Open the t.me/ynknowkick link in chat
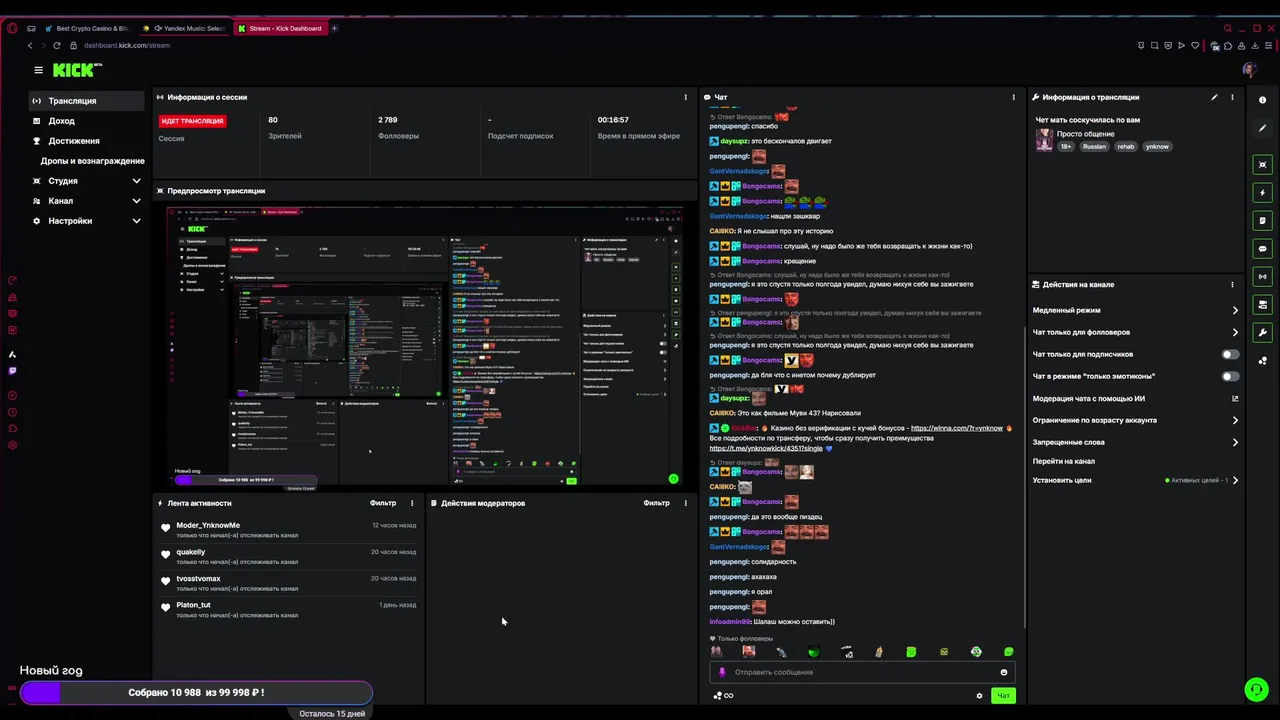This screenshot has width=1280, height=720. (765, 448)
